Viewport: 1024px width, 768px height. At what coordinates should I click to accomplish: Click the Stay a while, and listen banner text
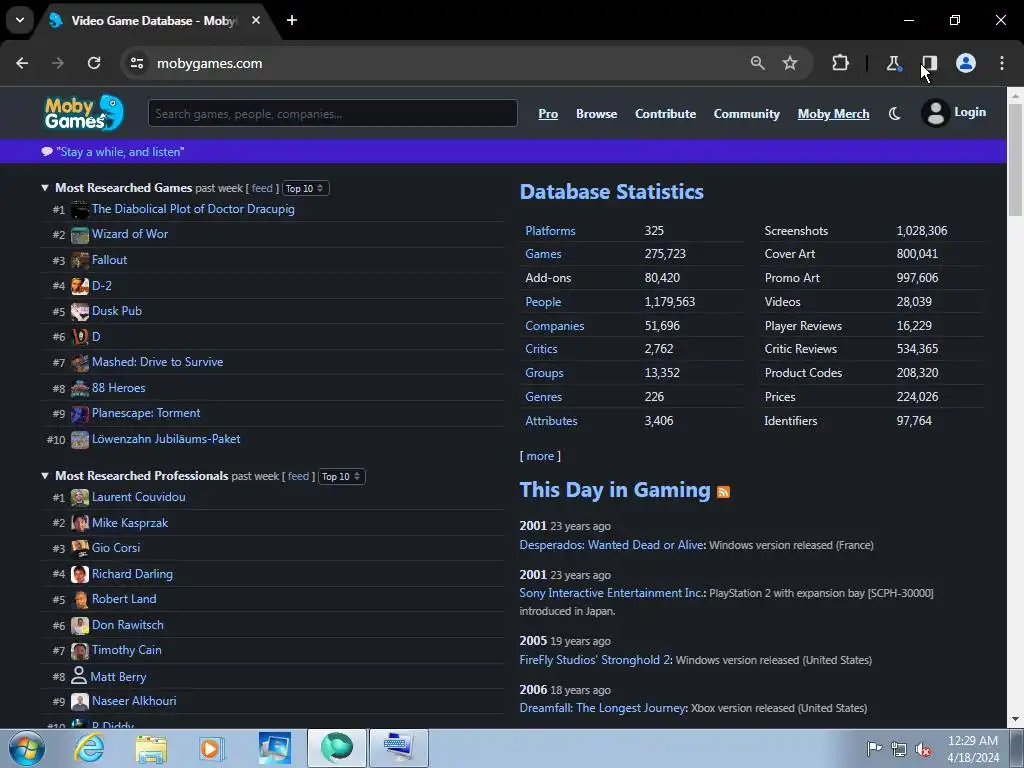(120, 152)
